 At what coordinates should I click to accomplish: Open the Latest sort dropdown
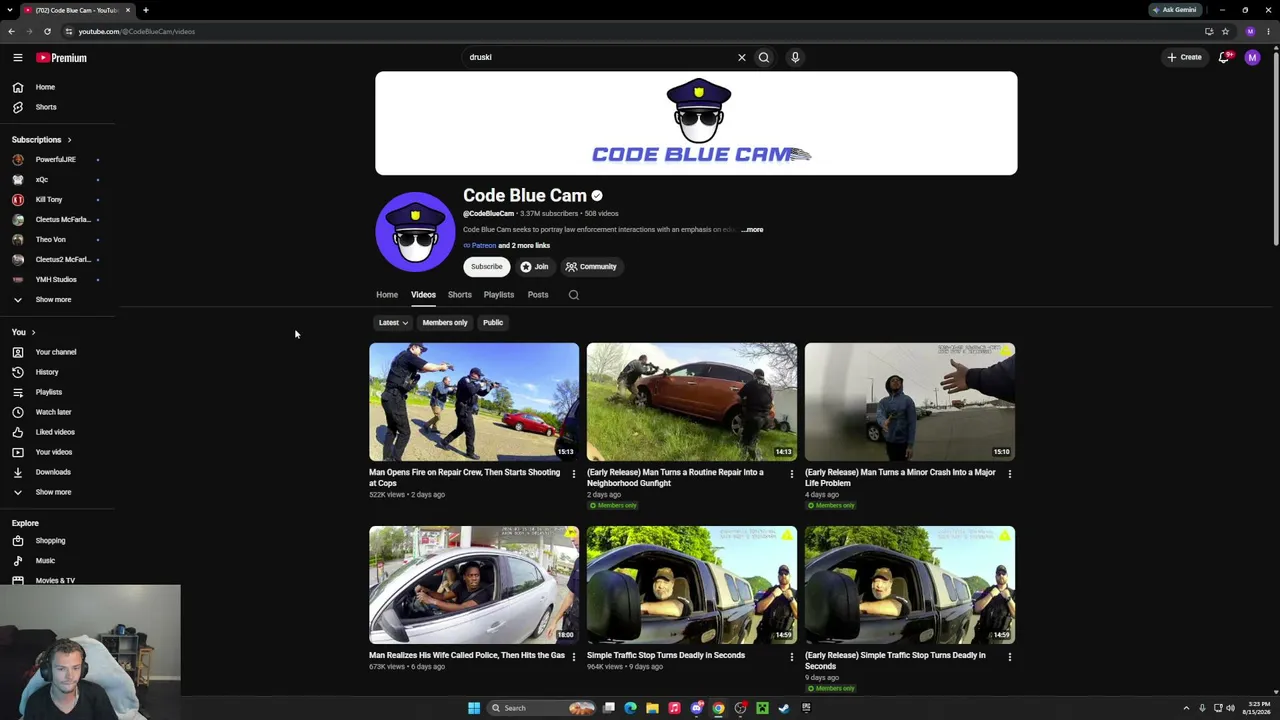click(x=393, y=323)
